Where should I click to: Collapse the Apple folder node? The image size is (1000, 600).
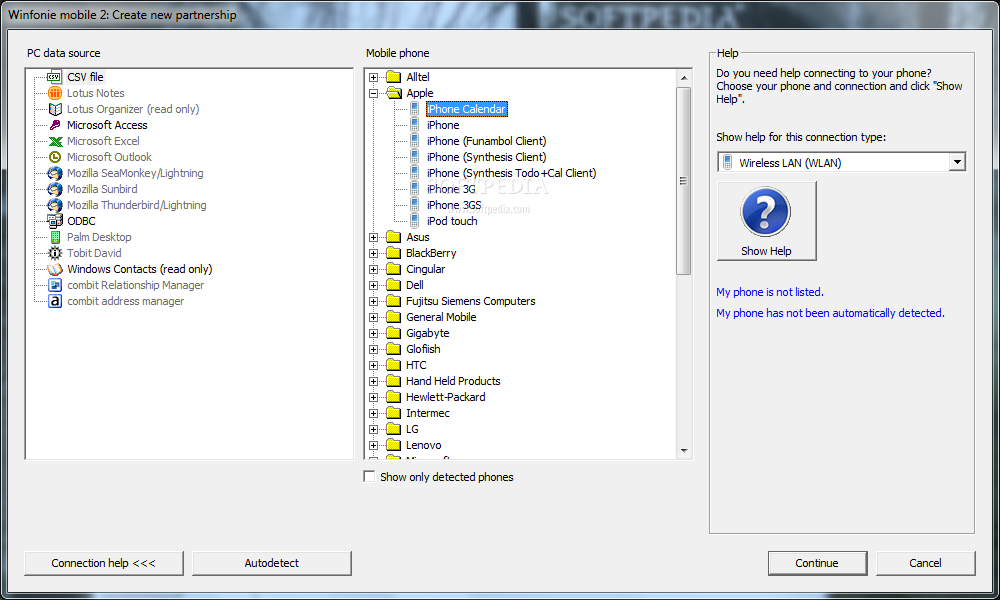pos(374,93)
